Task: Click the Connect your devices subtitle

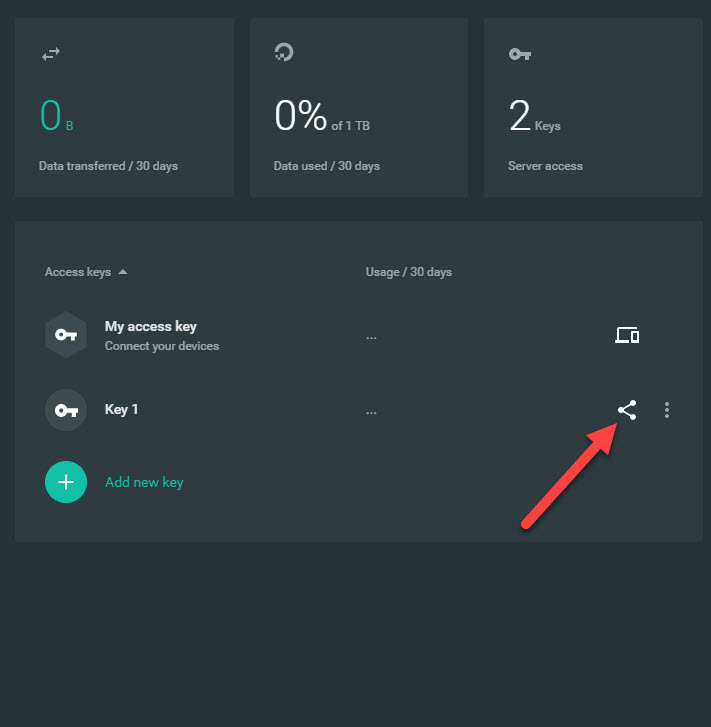Action: 162,346
